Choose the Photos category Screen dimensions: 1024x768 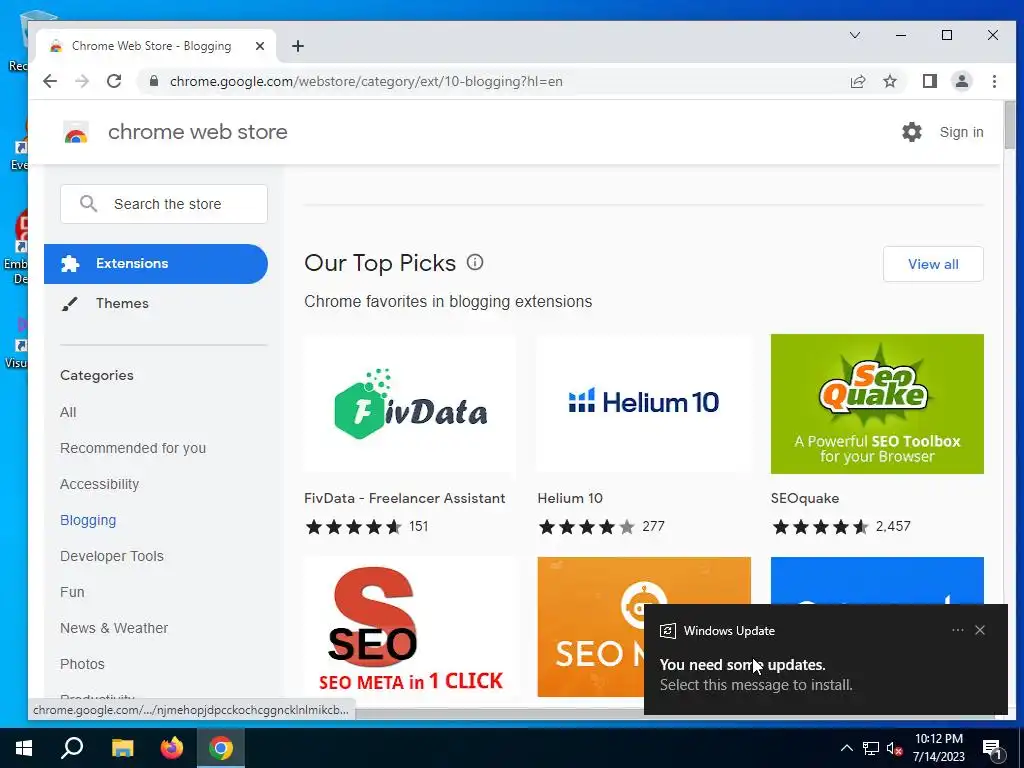coord(82,664)
